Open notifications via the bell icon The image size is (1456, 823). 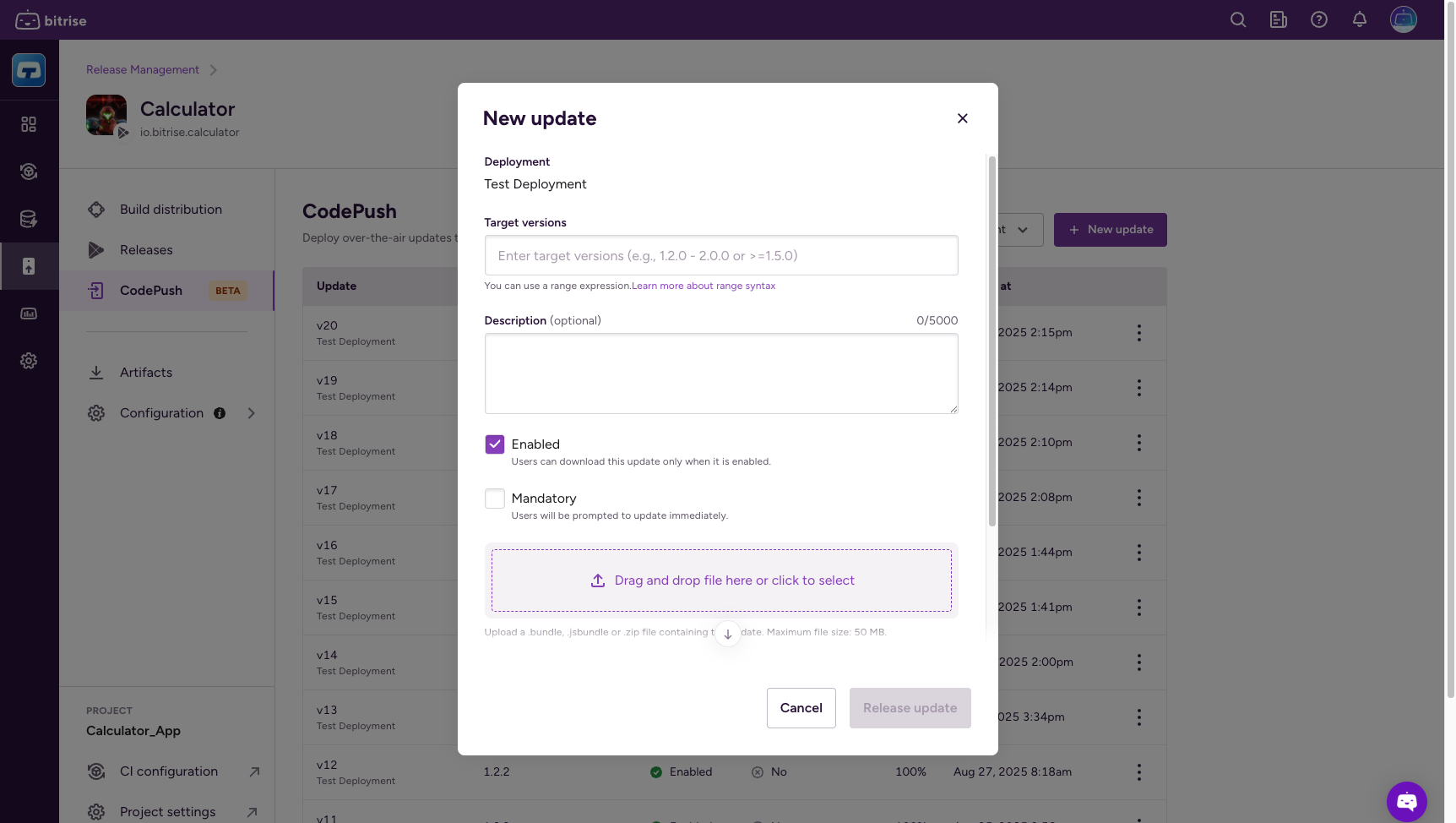(1359, 19)
